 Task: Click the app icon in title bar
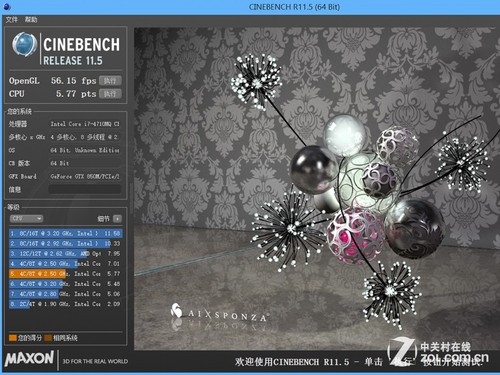click(x=7, y=7)
